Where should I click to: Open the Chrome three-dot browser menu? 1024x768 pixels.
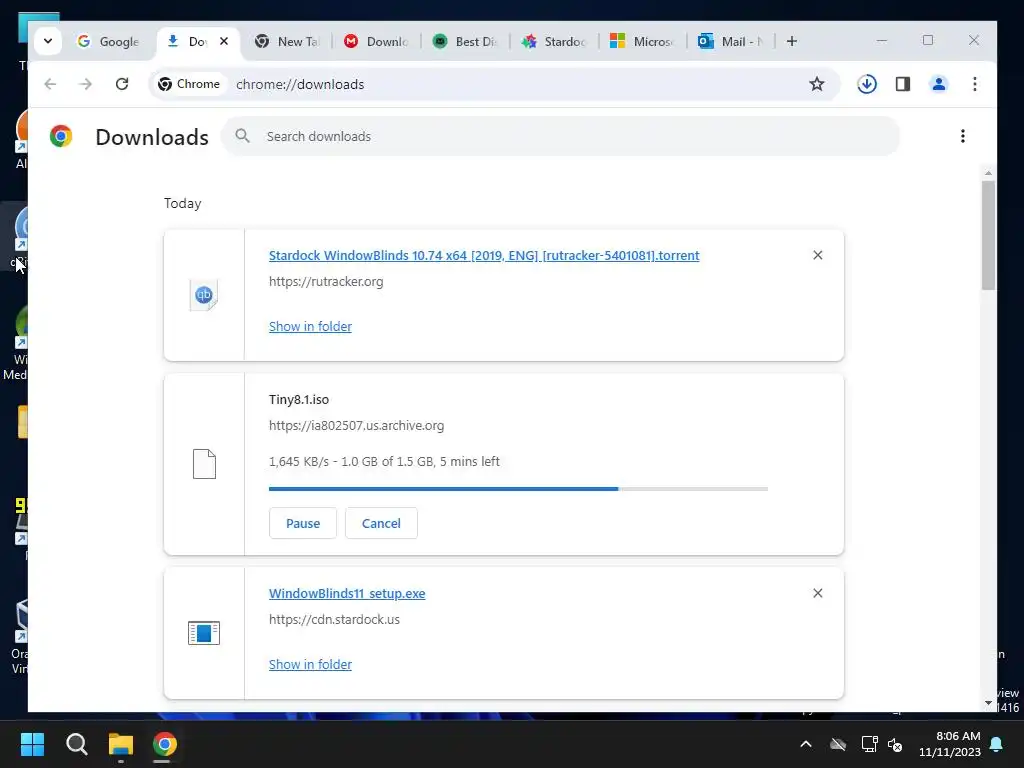(974, 84)
